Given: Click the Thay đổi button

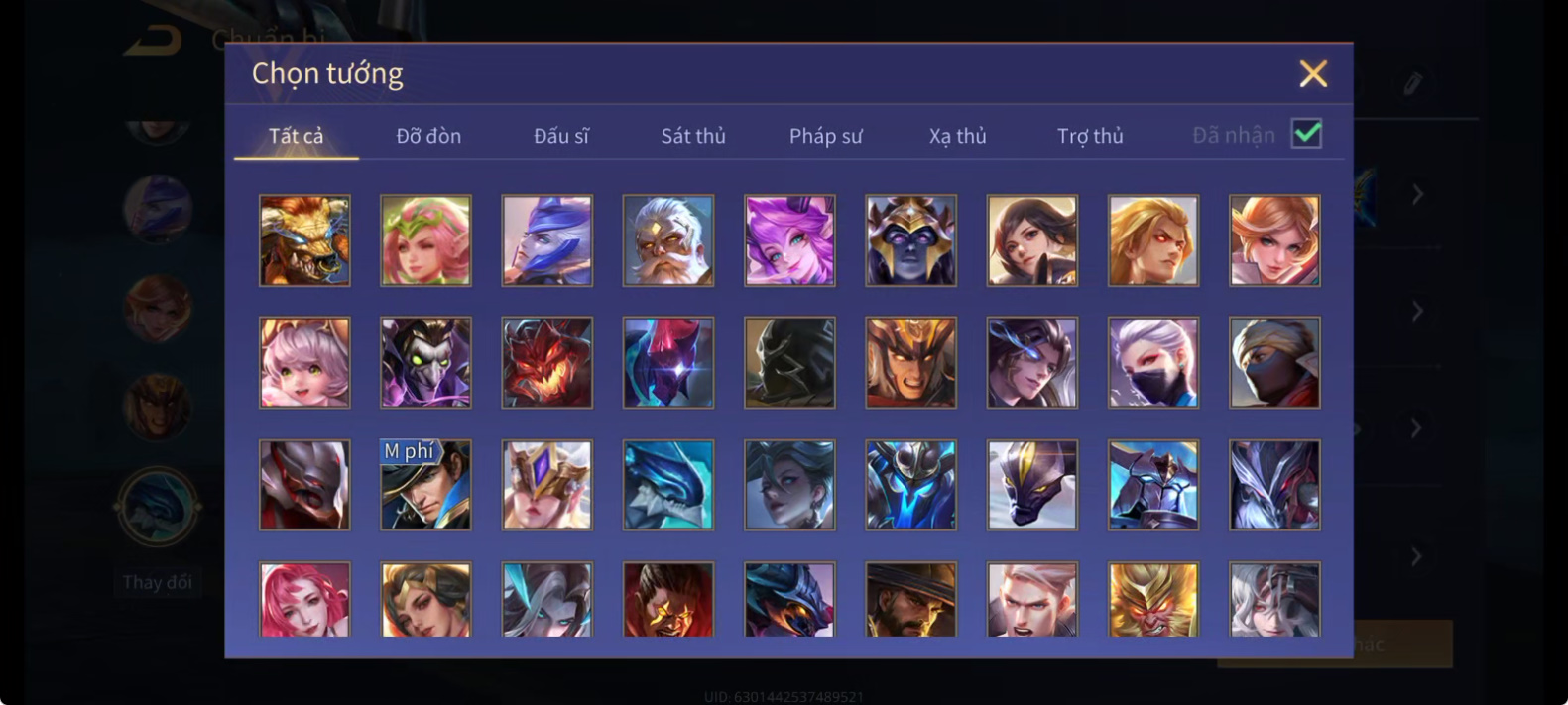Looking at the screenshot, I should pyautogui.click(x=158, y=582).
